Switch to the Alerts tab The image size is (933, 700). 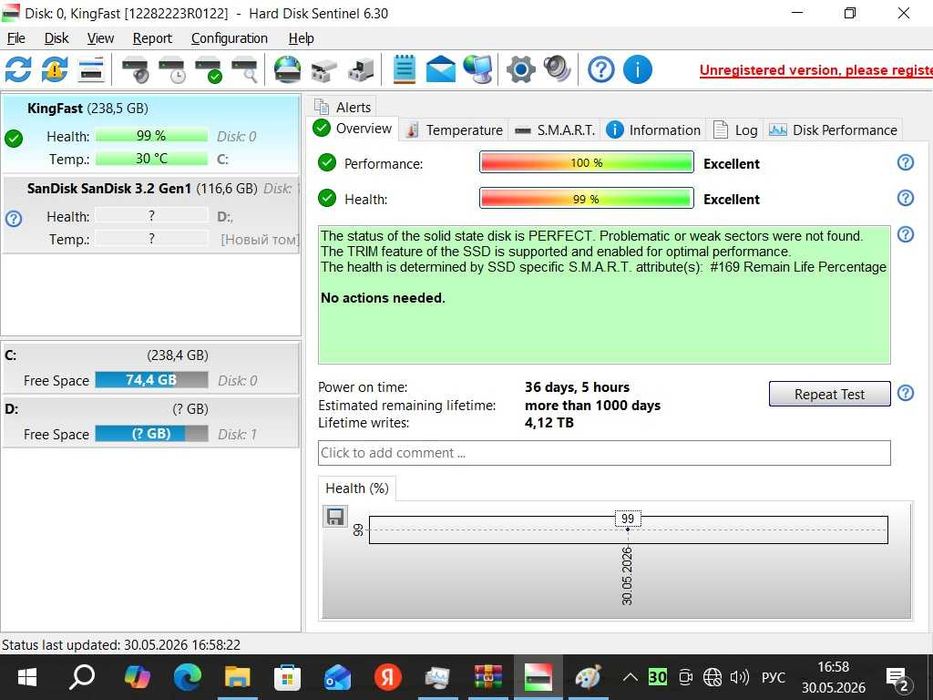tap(343, 107)
